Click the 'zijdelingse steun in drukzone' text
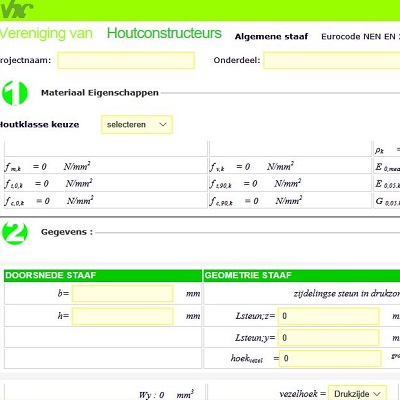Viewport: 400px width, 400px height. [x=347, y=293]
